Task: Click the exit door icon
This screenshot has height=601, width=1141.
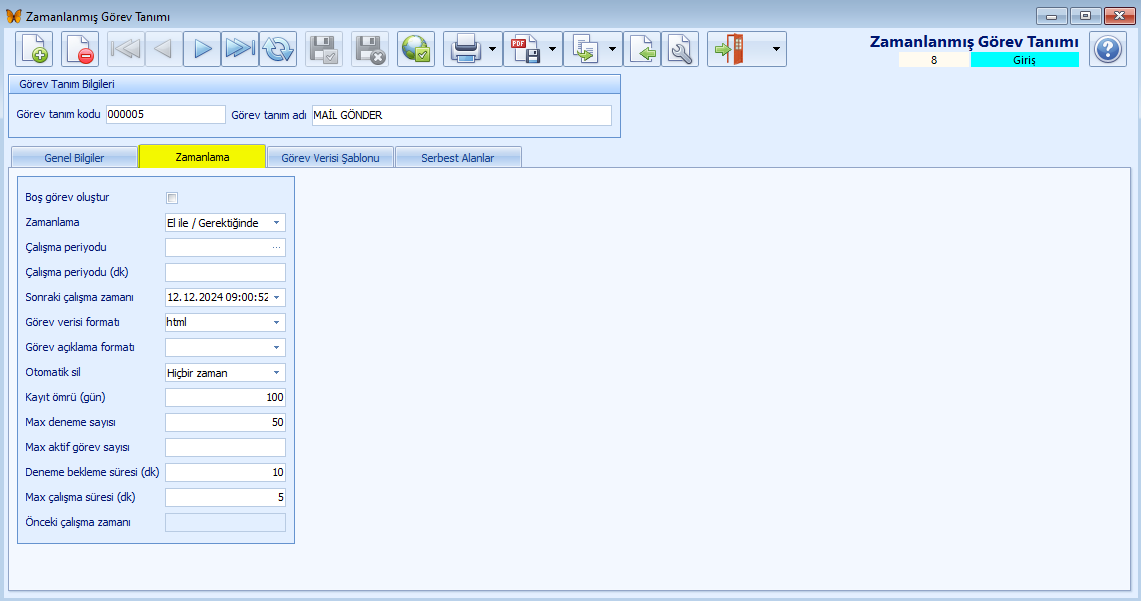Action: pos(730,49)
